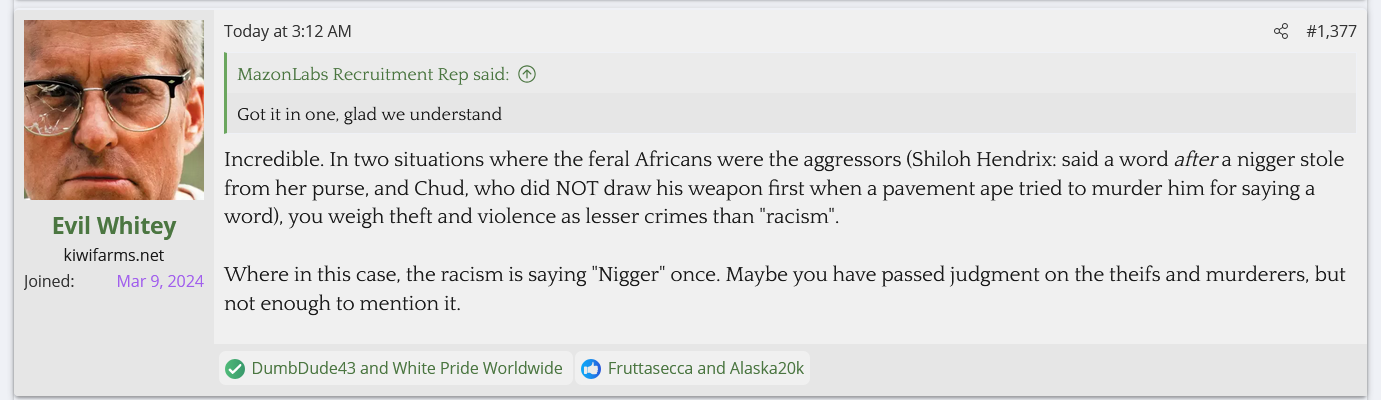This screenshot has height=400, width=1381.
Task: Click the share icon beside post number
Action: pyautogui.click(x=1281, y=32)
